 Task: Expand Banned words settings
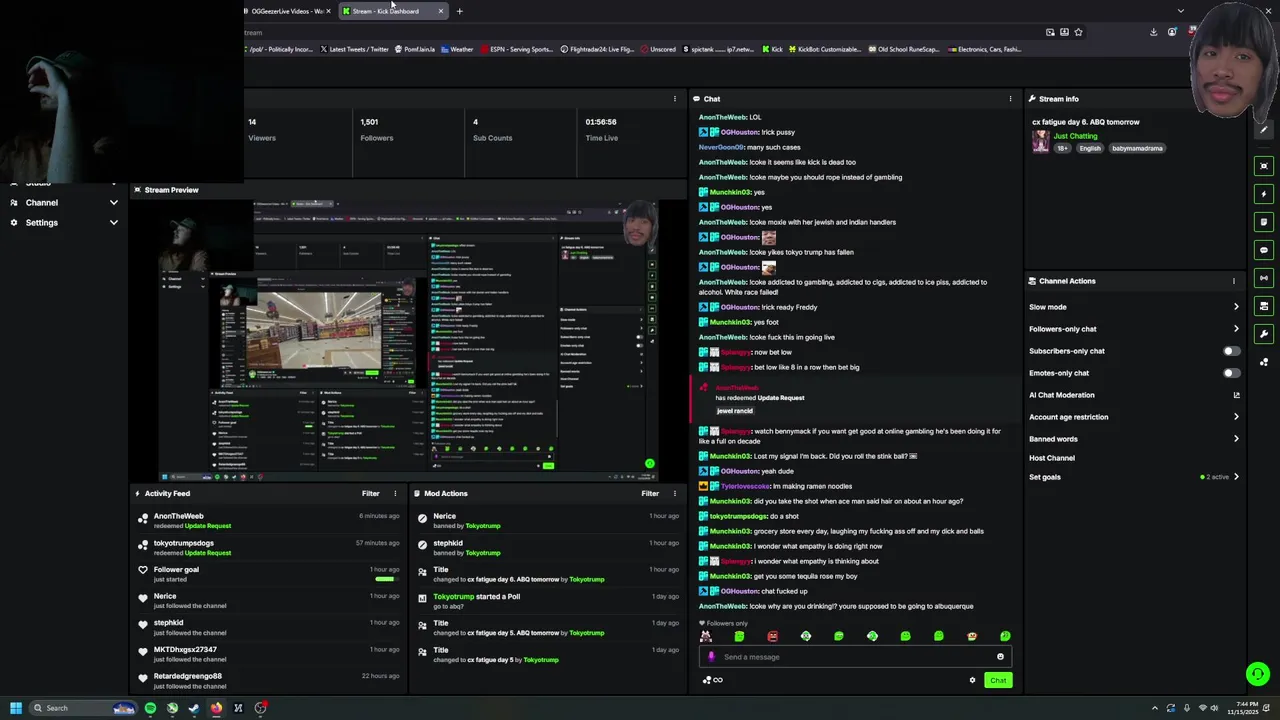1236,439
